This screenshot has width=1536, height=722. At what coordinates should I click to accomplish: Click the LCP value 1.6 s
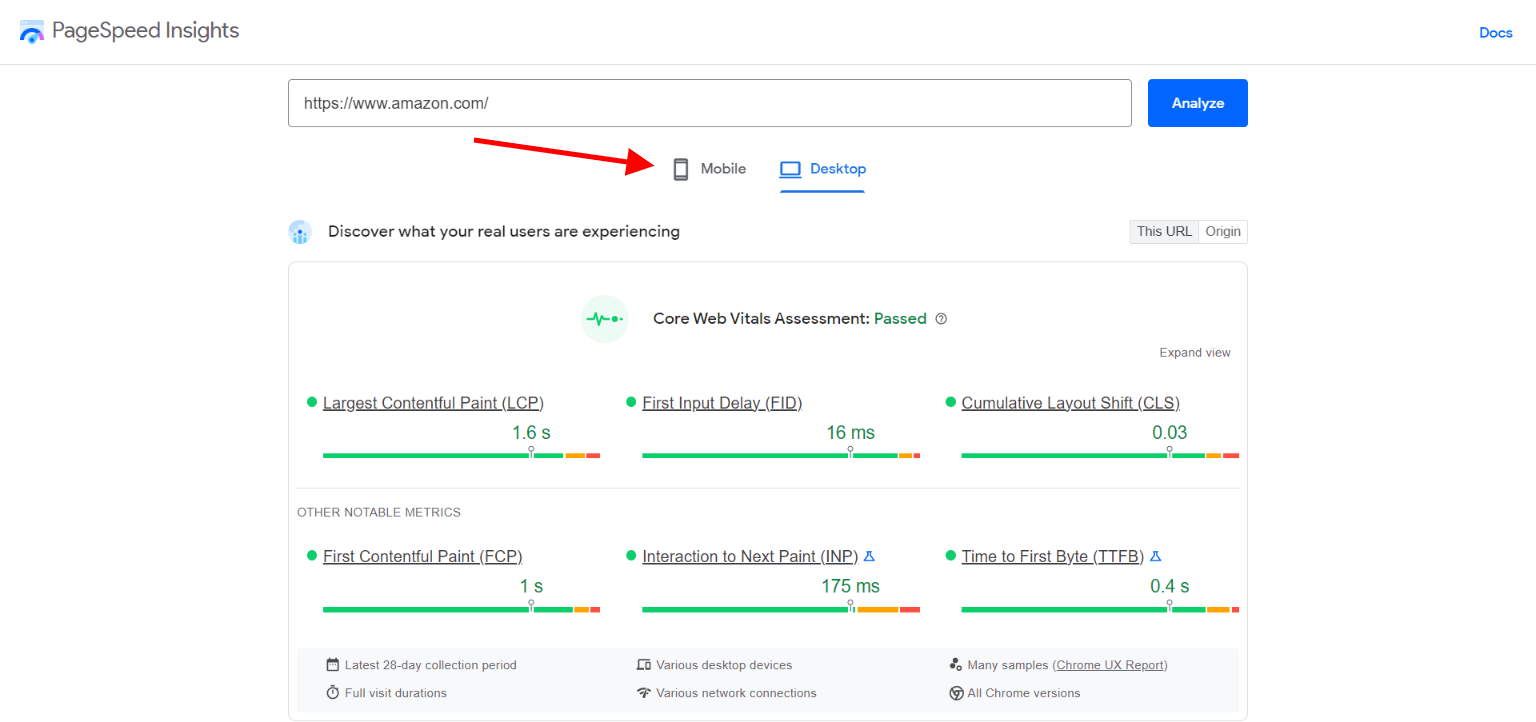coord(531,433)
